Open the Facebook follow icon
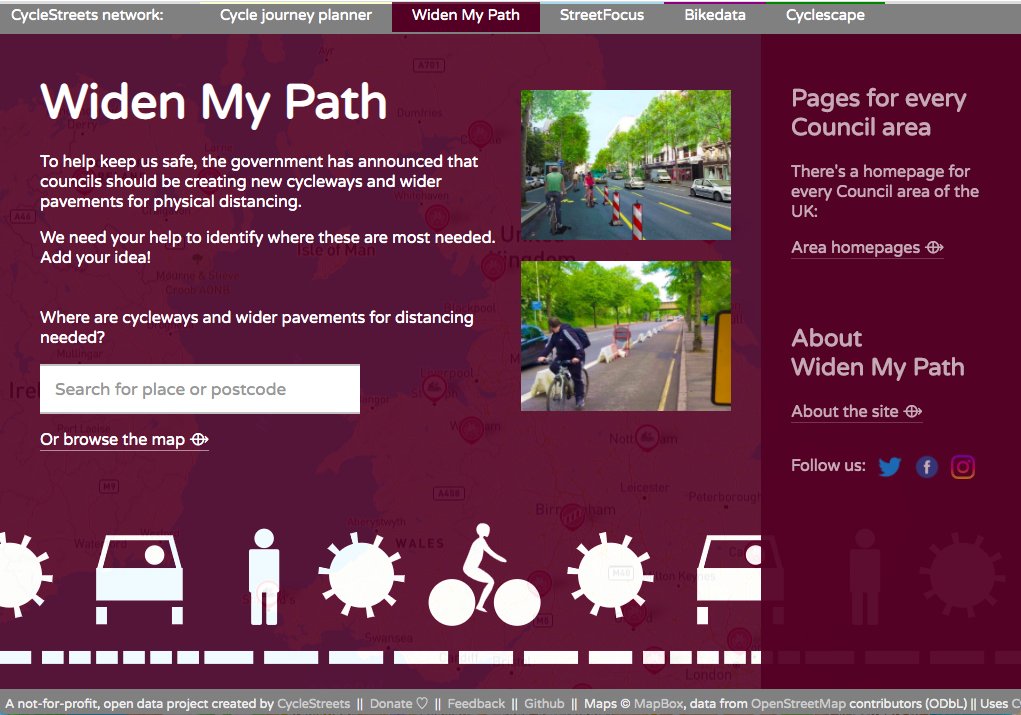 [927, 466]
